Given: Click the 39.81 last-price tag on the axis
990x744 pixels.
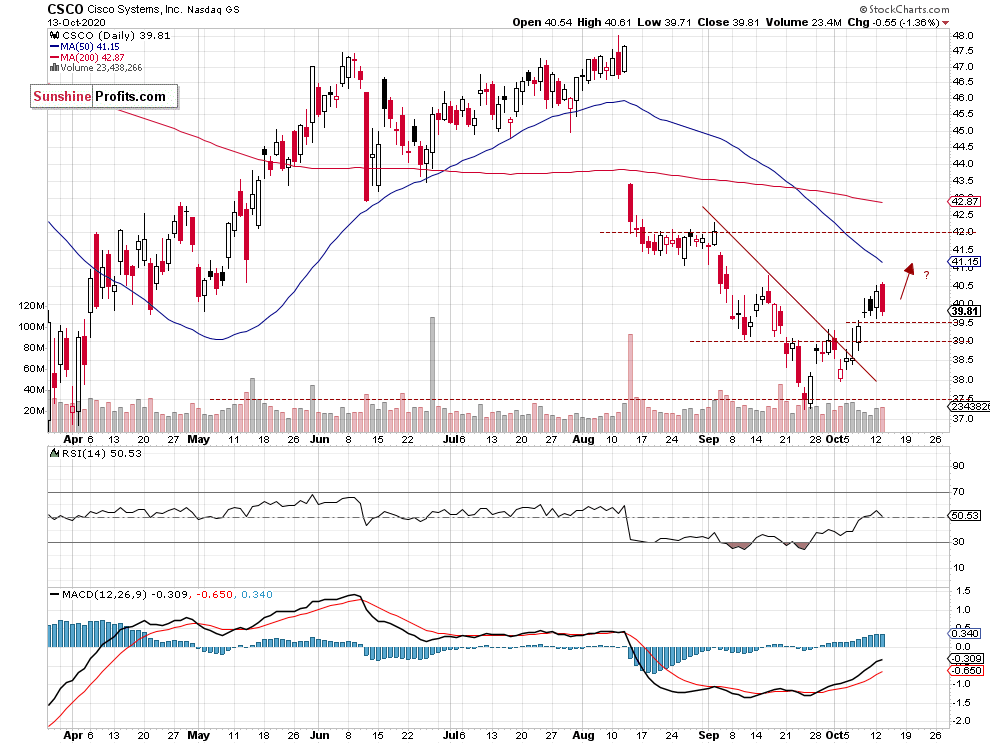Looking at the screenshot, I should [965, 311].
